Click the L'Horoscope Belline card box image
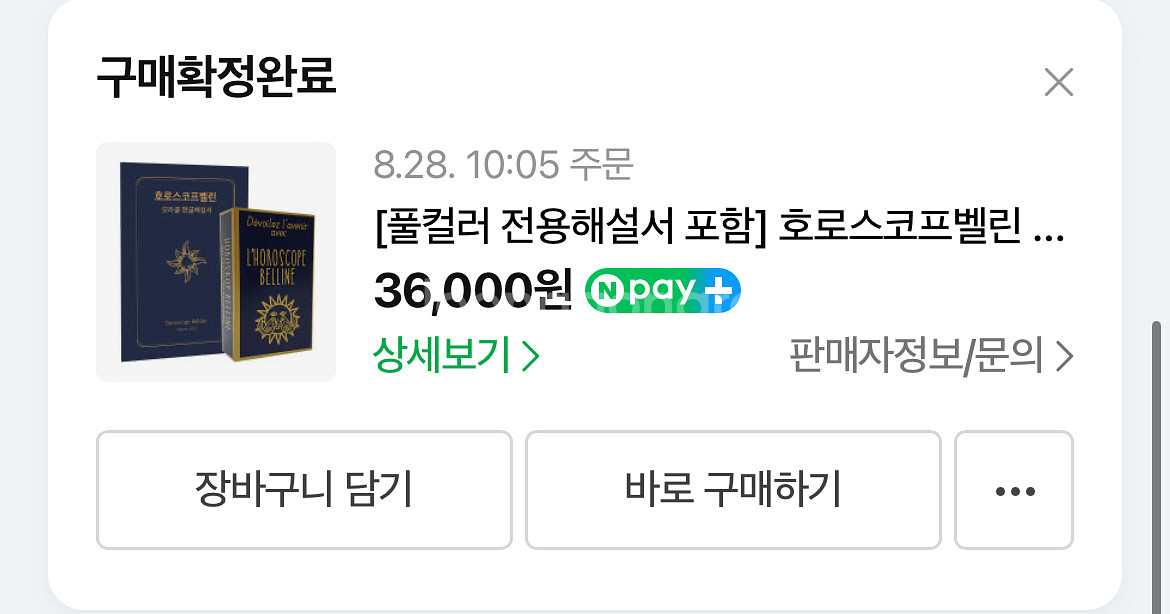The height and width of the screenshot is (614, 1170). click(x=267, y=285)
